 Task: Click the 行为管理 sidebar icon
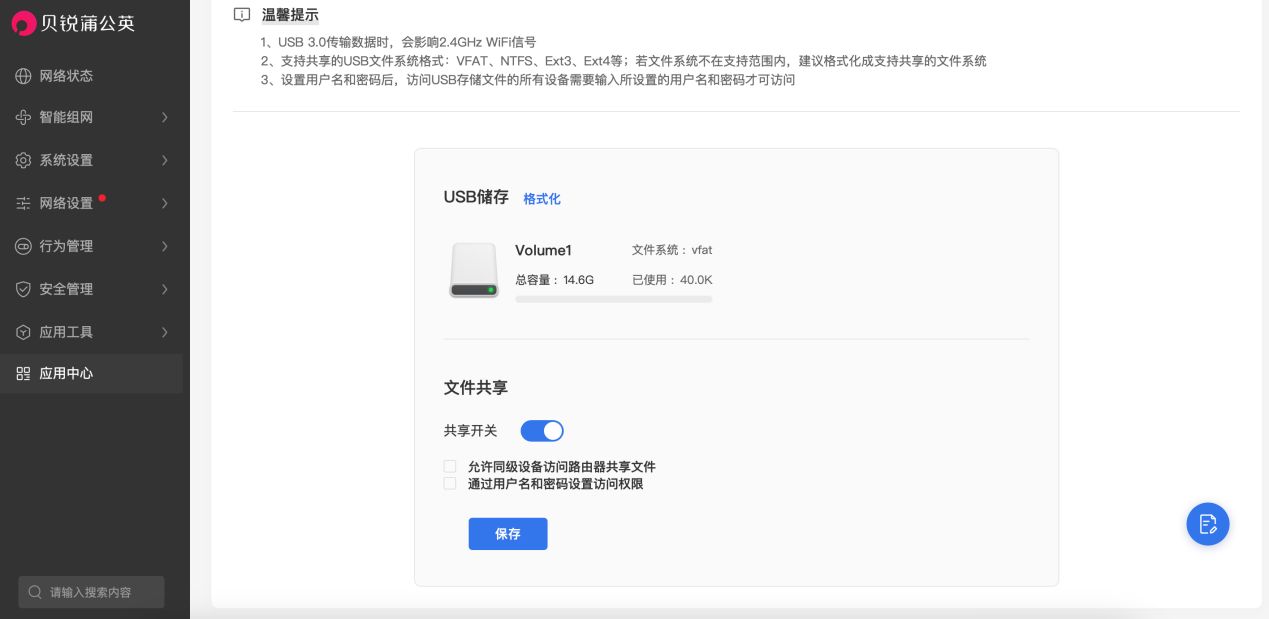23,246
